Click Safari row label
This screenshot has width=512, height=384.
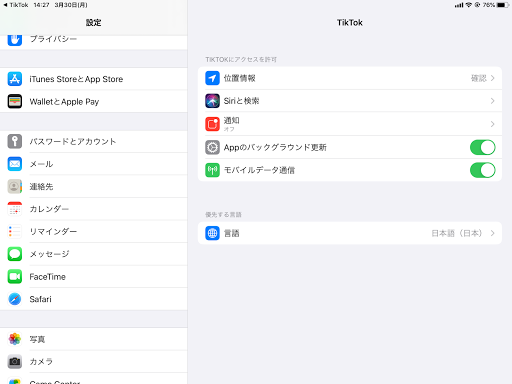[41, 299]
